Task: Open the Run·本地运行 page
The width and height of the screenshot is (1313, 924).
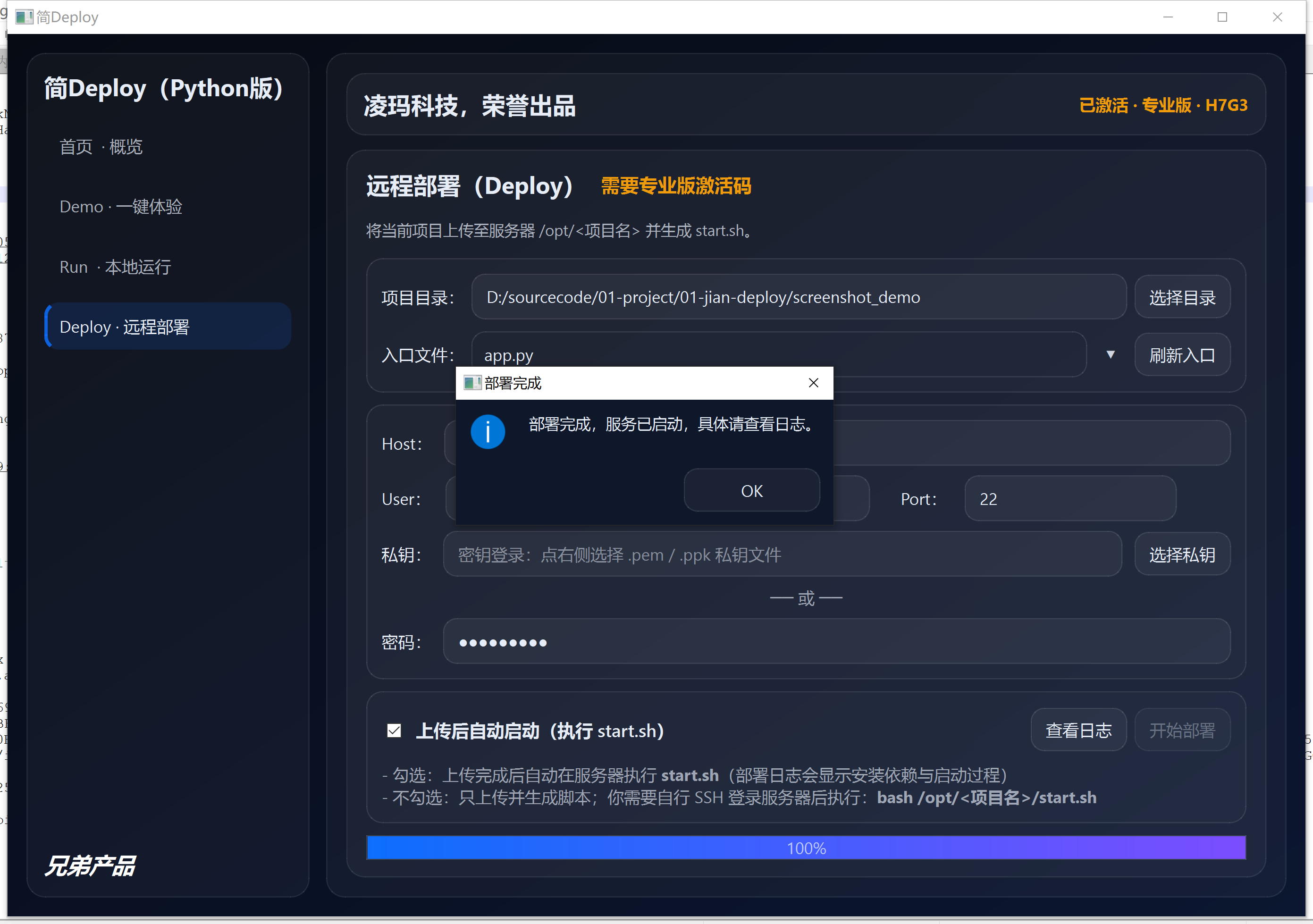Action: [115, 267]
